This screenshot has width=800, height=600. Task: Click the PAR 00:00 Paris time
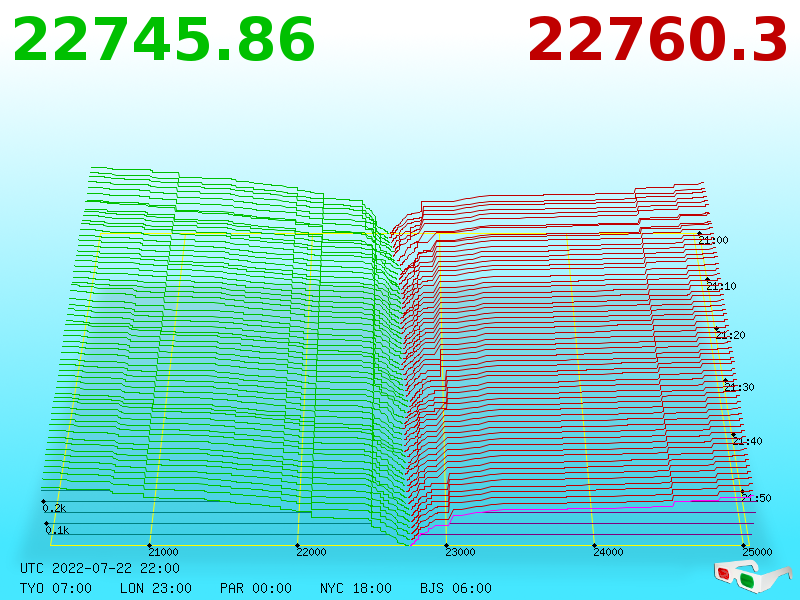click(x=256, y=588)
